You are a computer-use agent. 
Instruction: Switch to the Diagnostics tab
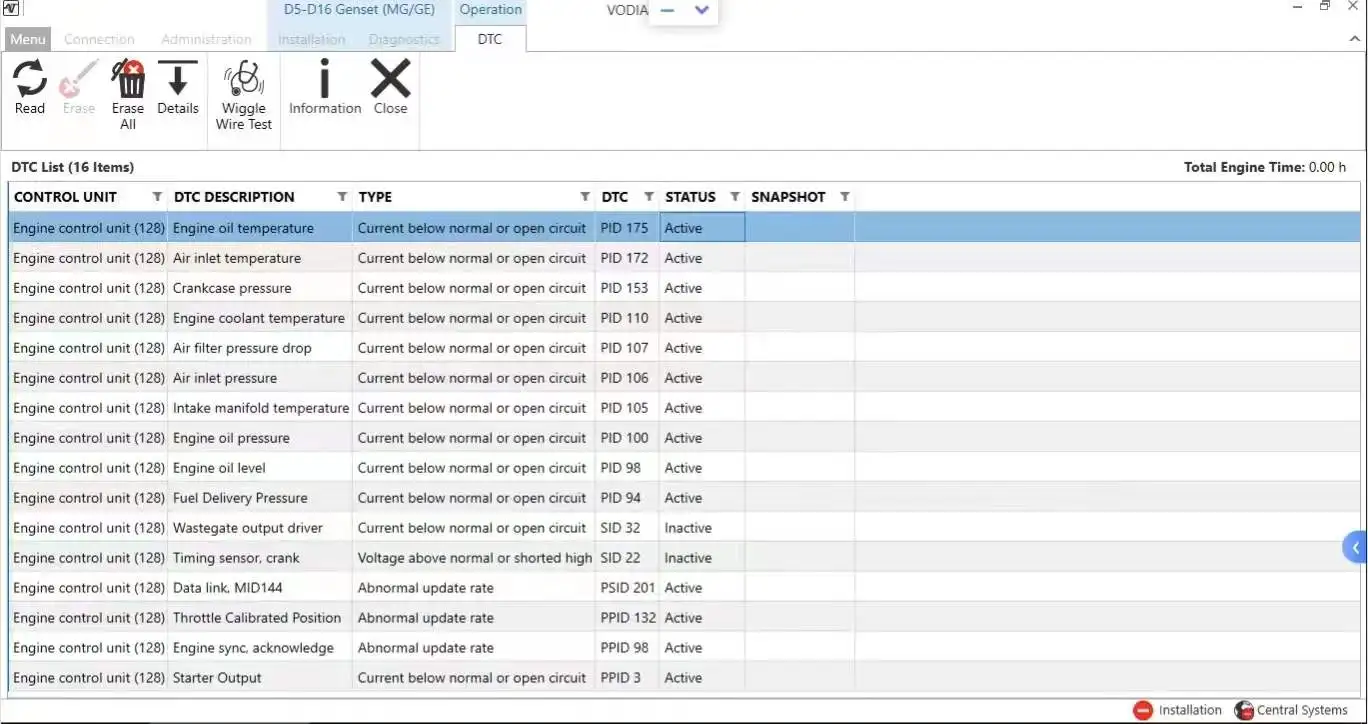pos(404,39)
